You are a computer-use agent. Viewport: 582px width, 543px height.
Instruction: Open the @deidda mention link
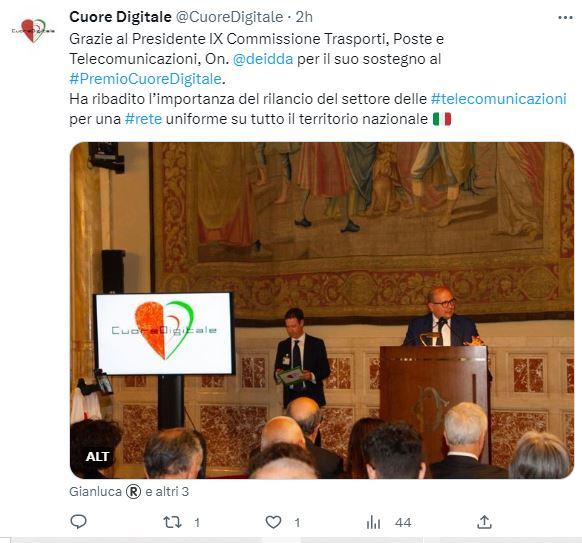pyautogui.click(x=263, y=59)
